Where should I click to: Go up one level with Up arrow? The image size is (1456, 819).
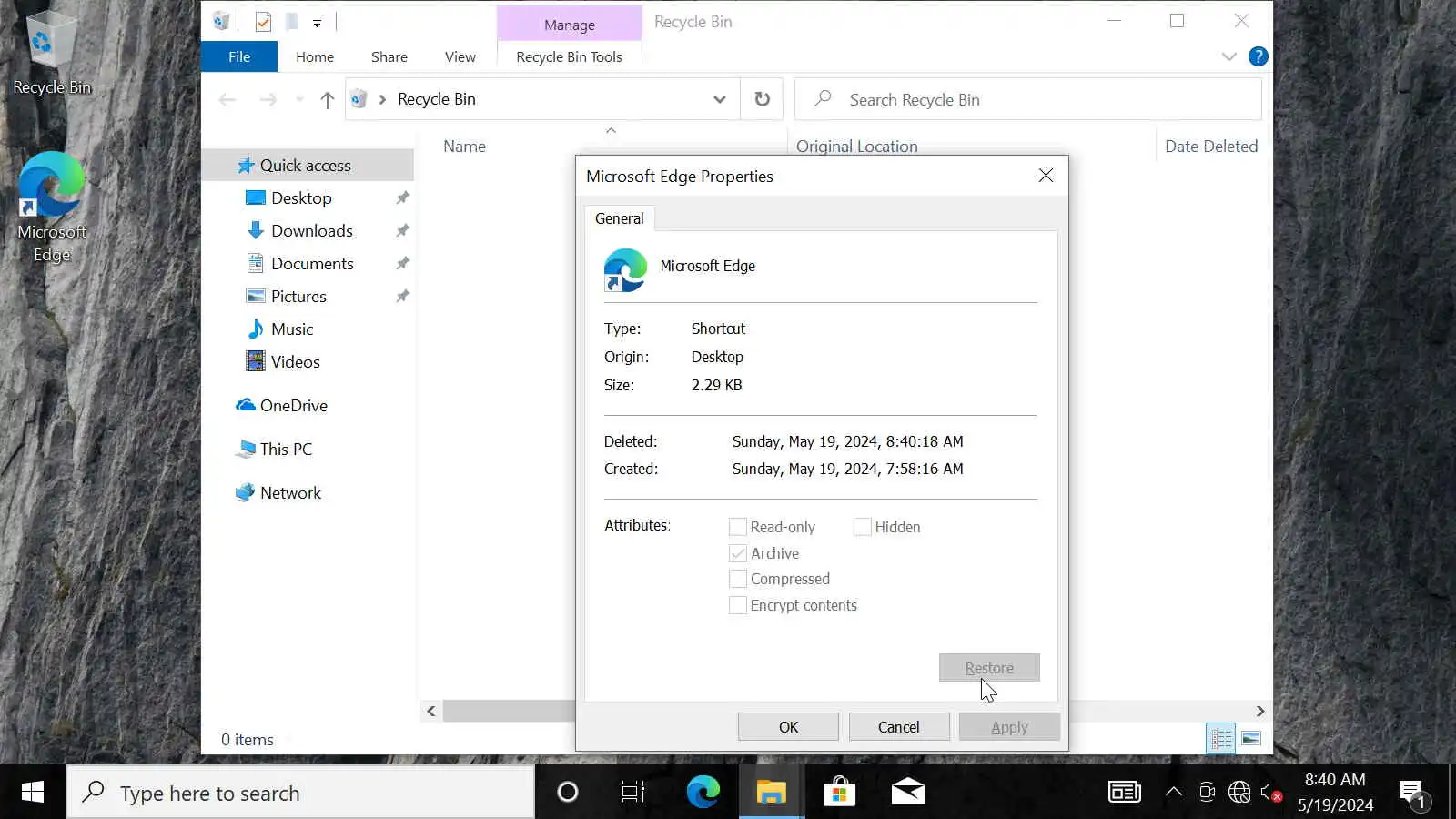(328, 99)
